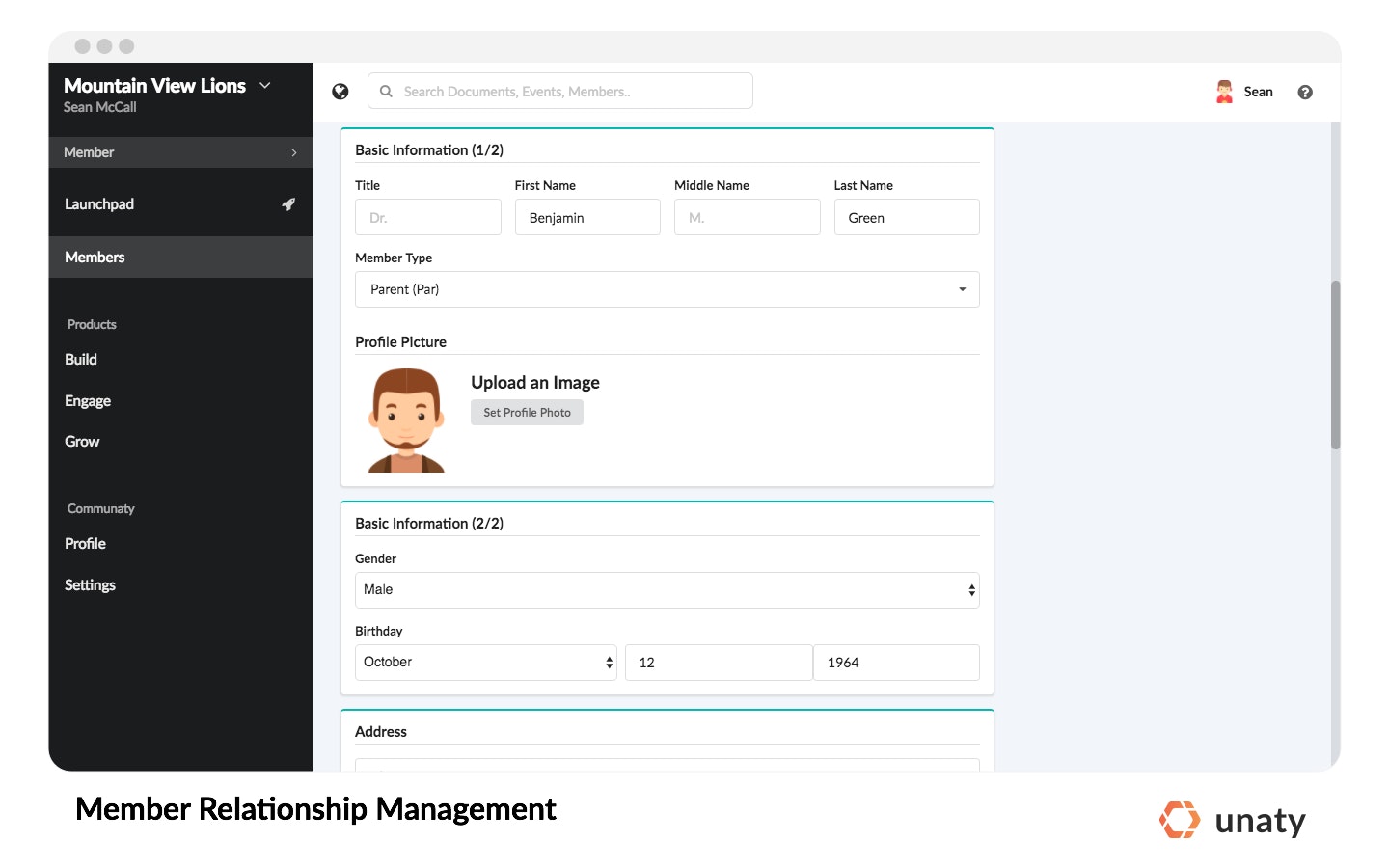Image resolution: width=1389 pixels, height=868 pixels.
Task: Click the First Name field with Benjamin
Action: pyautogui.click(x=587, y=217)
